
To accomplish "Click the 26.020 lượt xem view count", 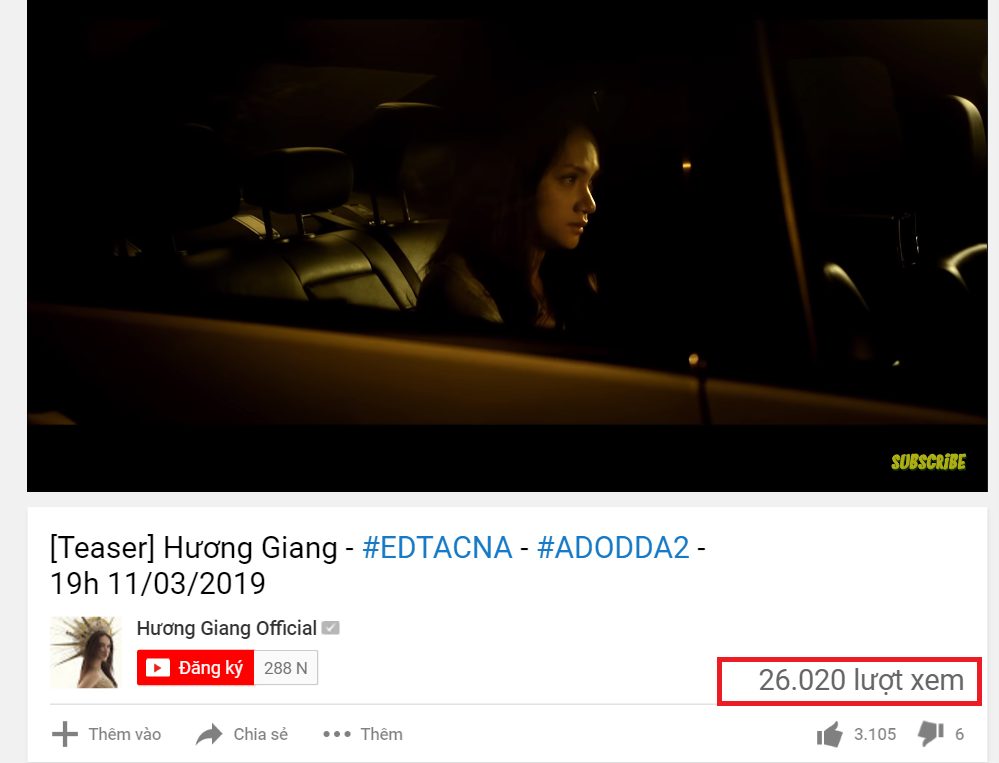I will pyautogui.click(x=861, y=681).
